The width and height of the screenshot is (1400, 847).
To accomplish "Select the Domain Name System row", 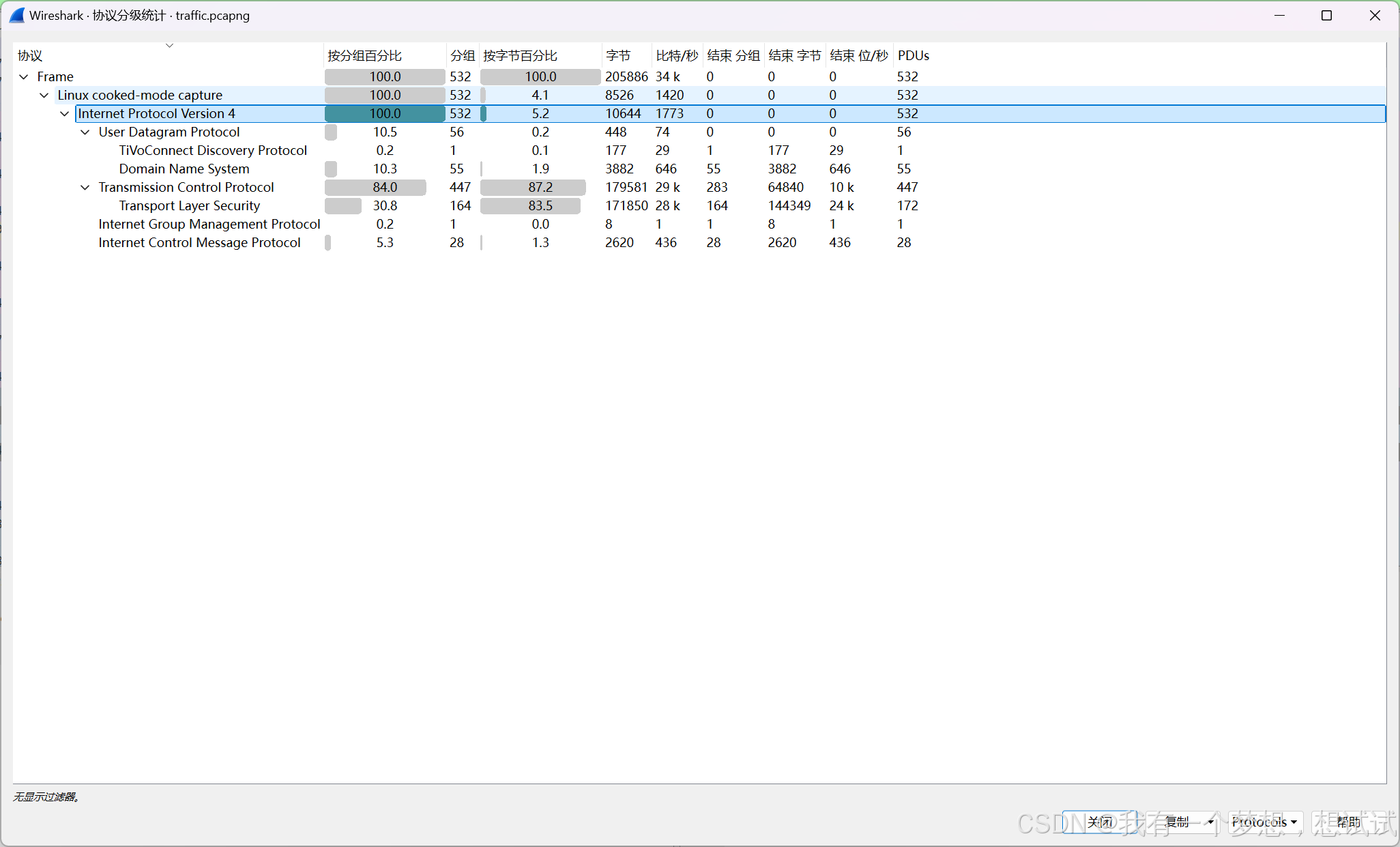I will [x=184, y=169].
